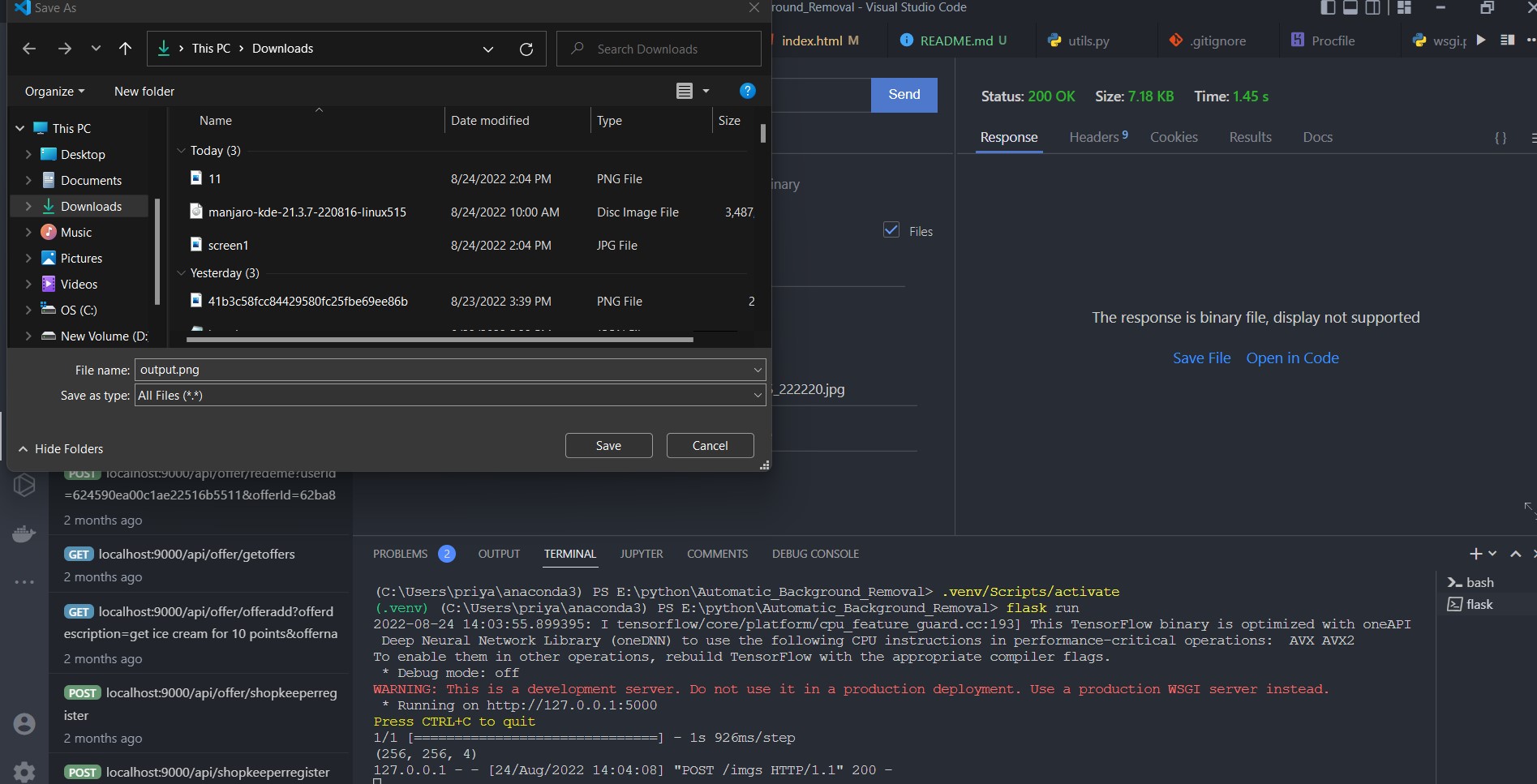
Task: Open the Docker icon in the activity bar
Action: tap(24, 533)
